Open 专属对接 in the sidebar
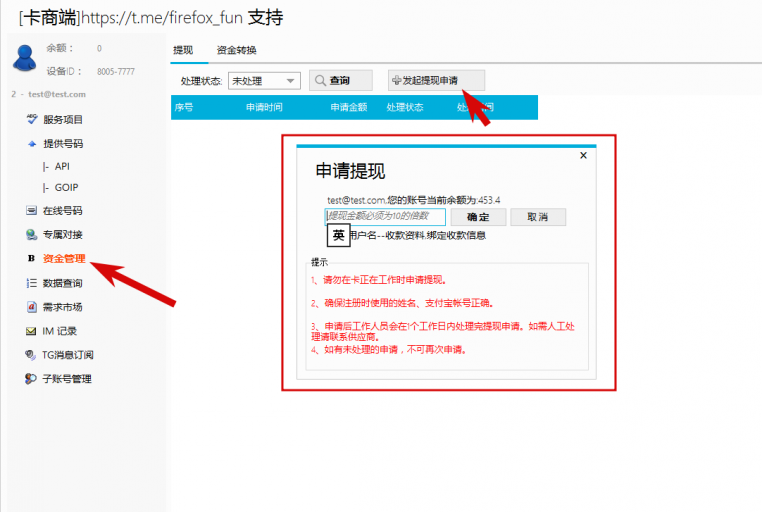 coord(63,235)
